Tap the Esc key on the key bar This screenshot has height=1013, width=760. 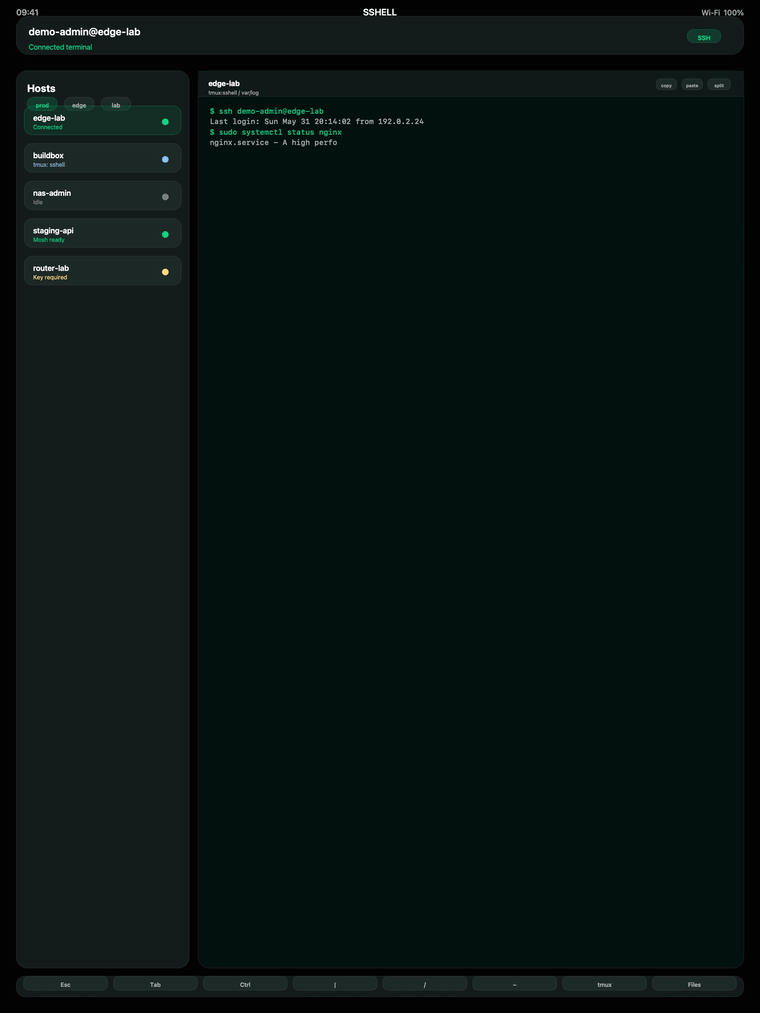[x=65, y=985]
